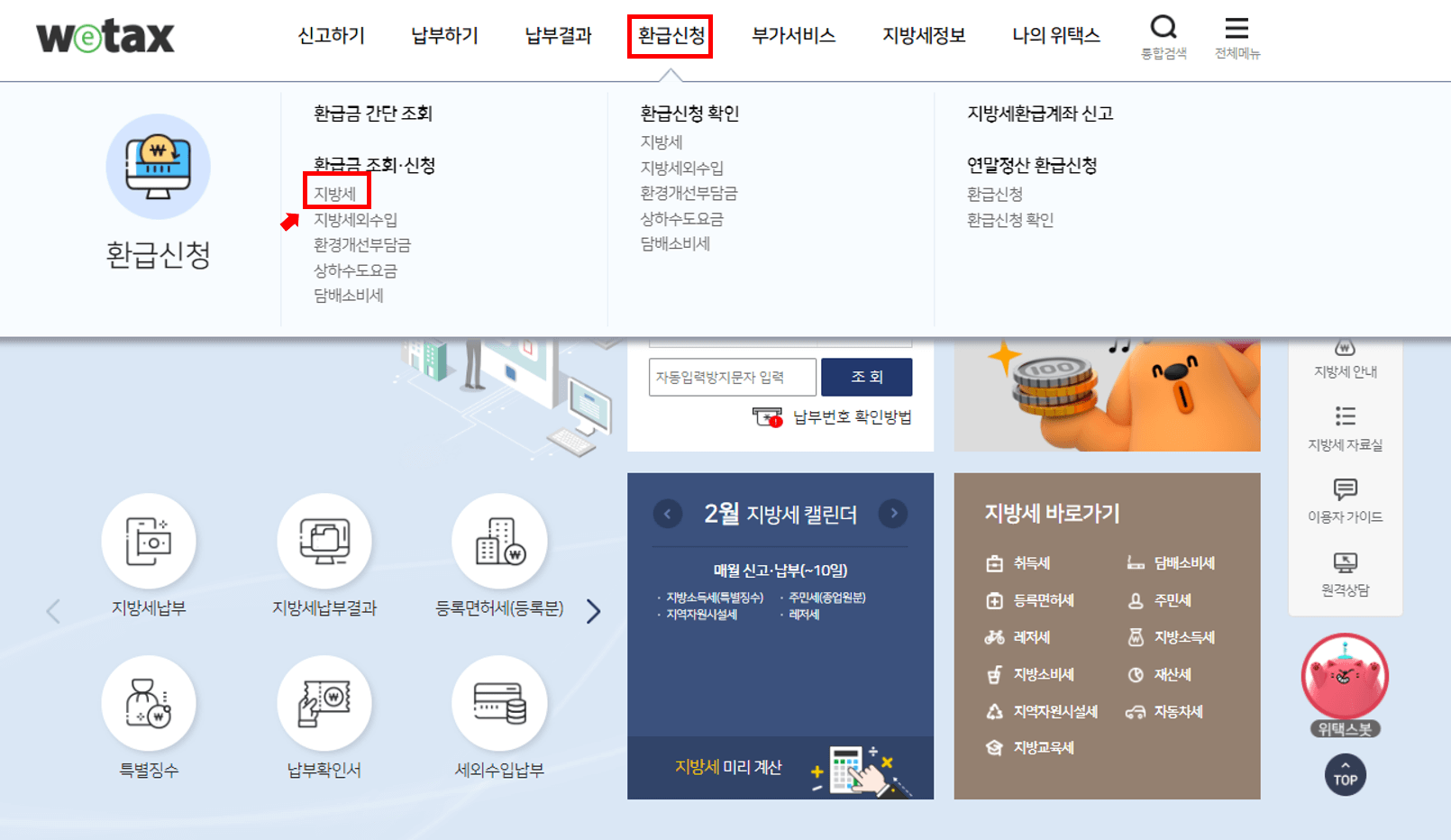Select the 특별징수 money bag icon

(x=149, y=703)
